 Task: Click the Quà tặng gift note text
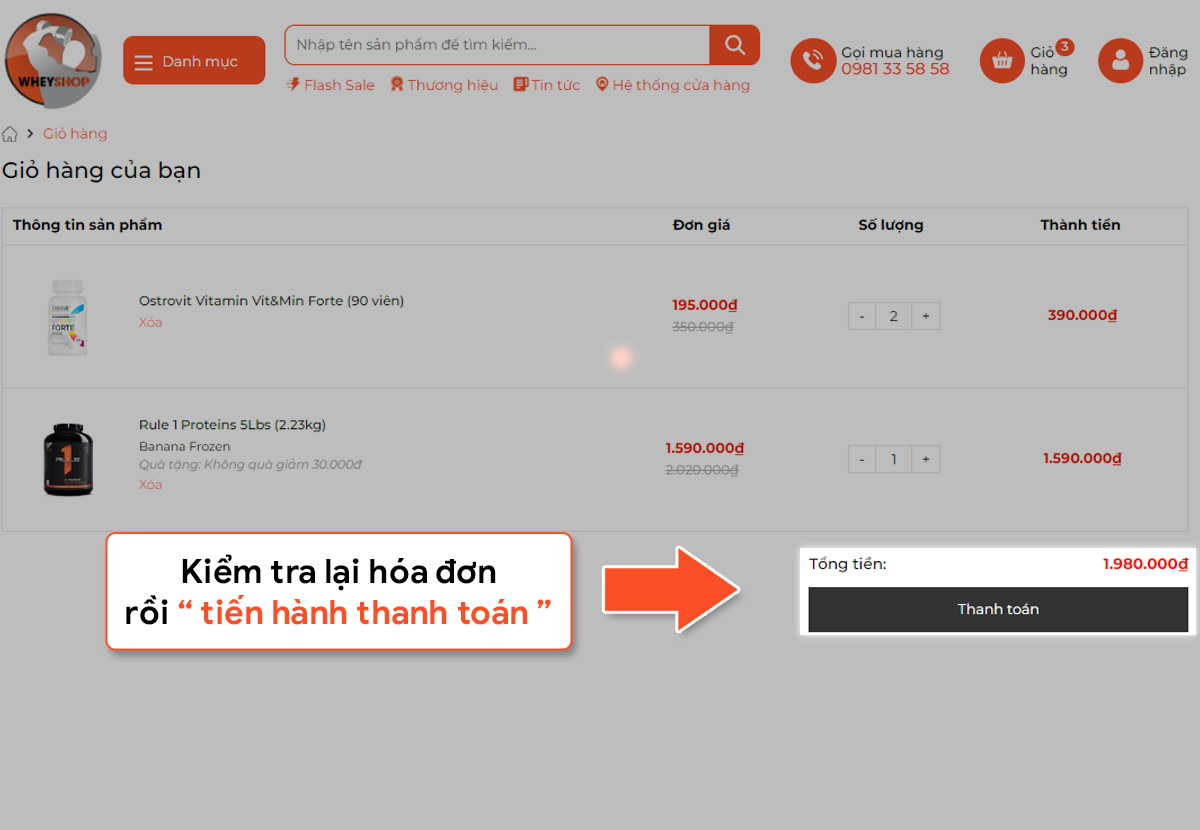[250, 465]
